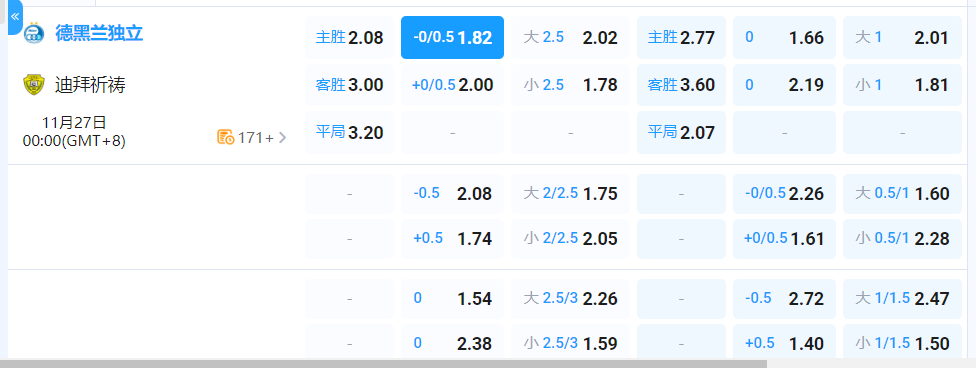Pick 小 1/1.5 at 1.50
The height and width of the screenshot is (368, 976).
pos(903,342)
